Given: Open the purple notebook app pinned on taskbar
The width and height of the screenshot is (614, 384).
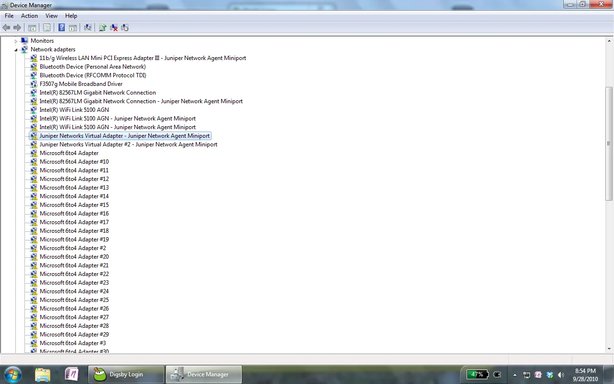Looking at the screenshot, I should (x=72, y=375).
